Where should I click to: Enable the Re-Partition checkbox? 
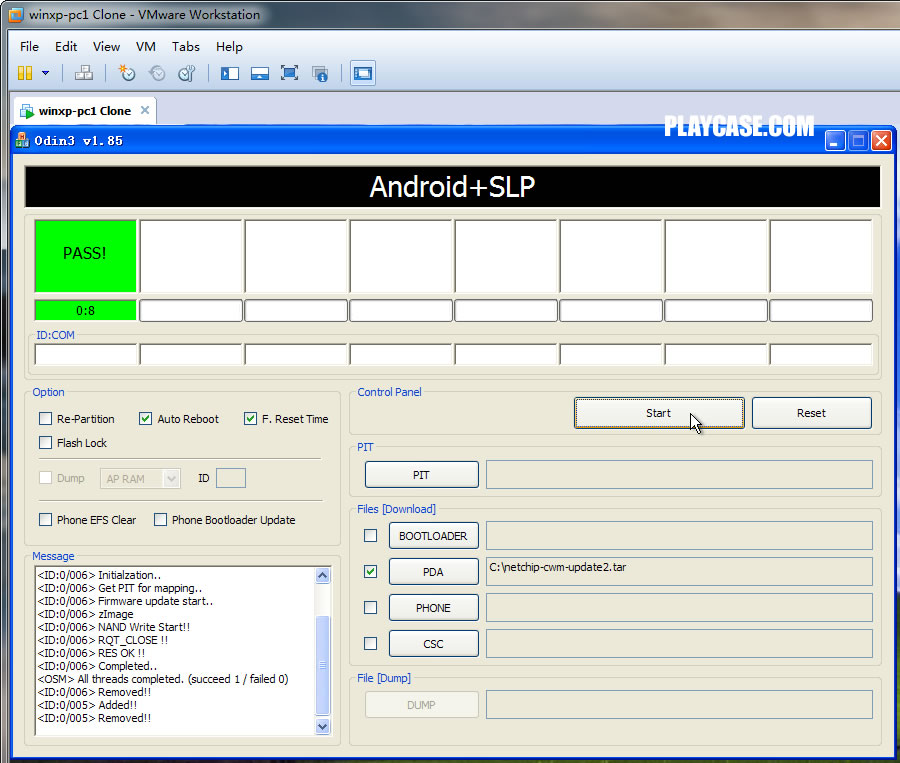(45, 419)
